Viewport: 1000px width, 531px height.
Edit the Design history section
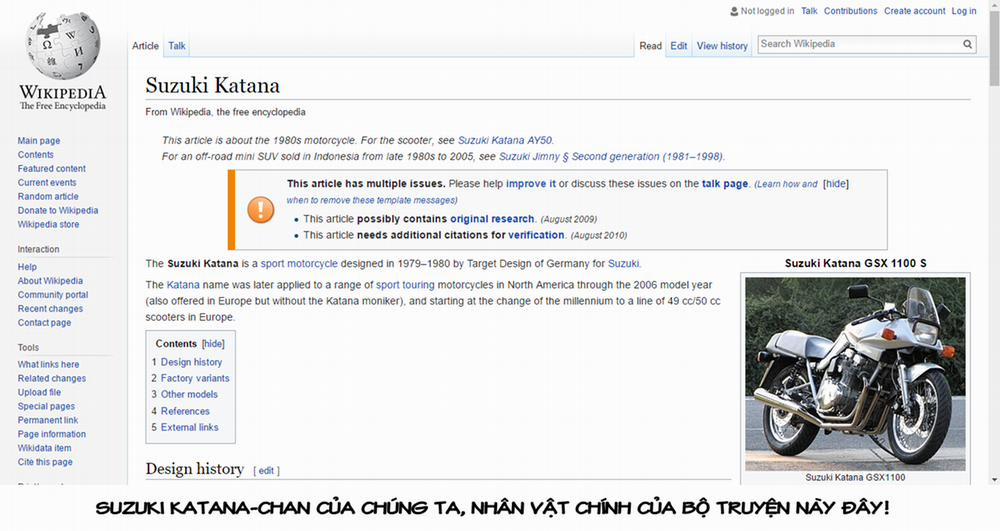(x=267, y=470)
